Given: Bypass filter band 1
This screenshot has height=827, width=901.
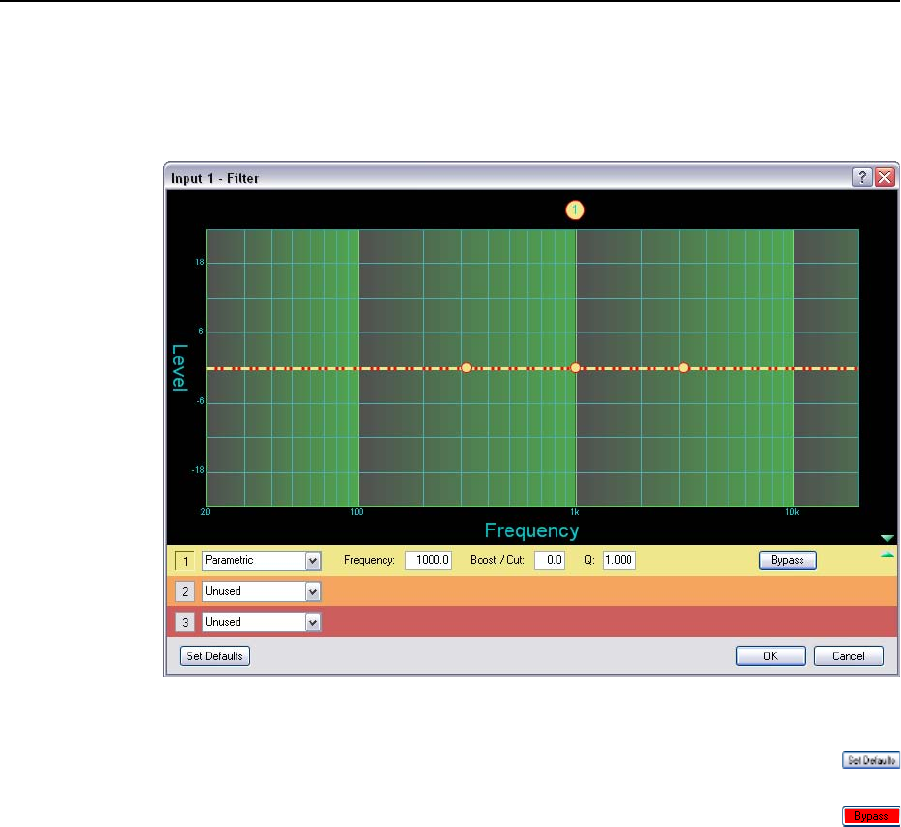Looking at the screenshot, I should coord(788,560).
